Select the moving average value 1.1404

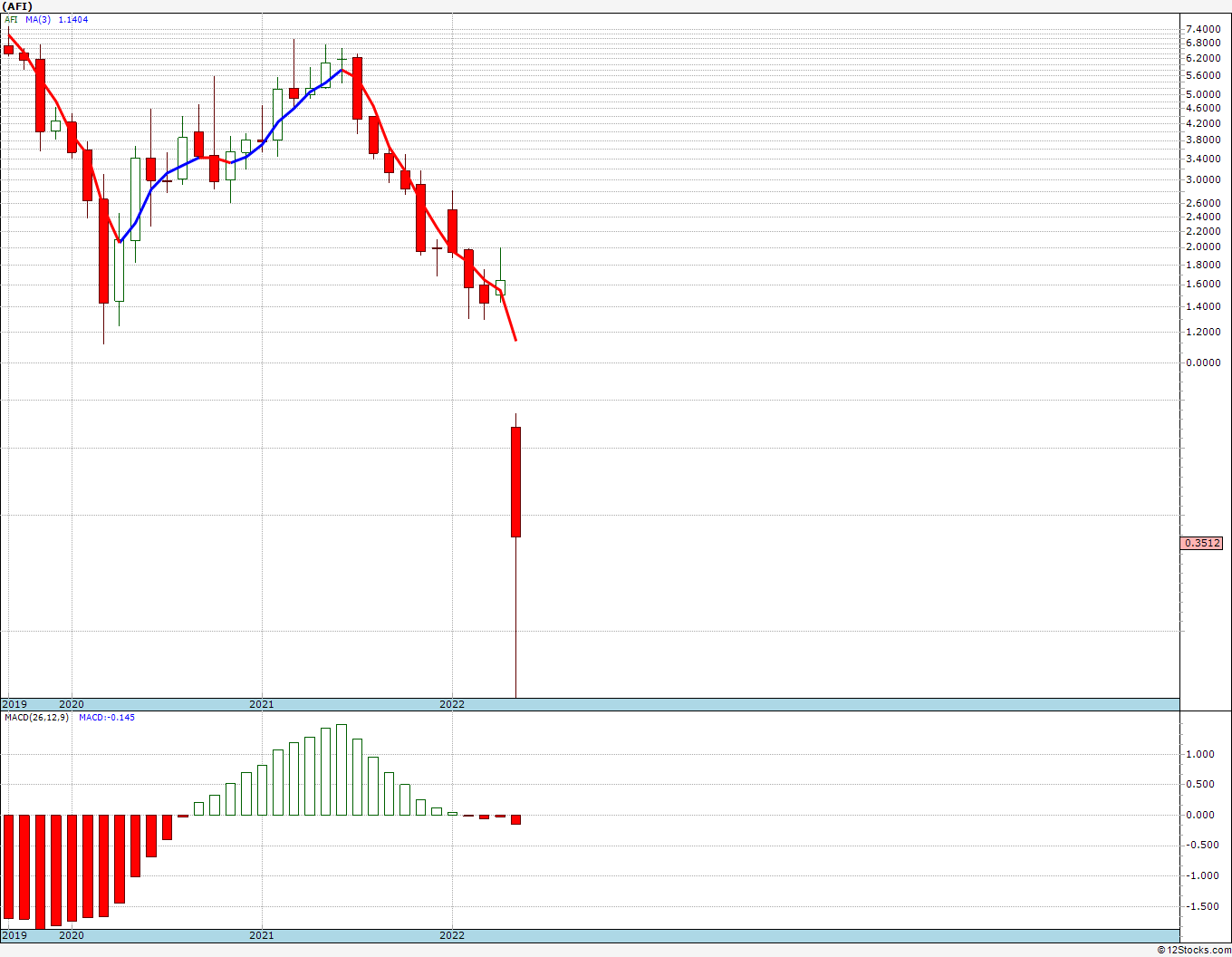(x=73, y=20)
